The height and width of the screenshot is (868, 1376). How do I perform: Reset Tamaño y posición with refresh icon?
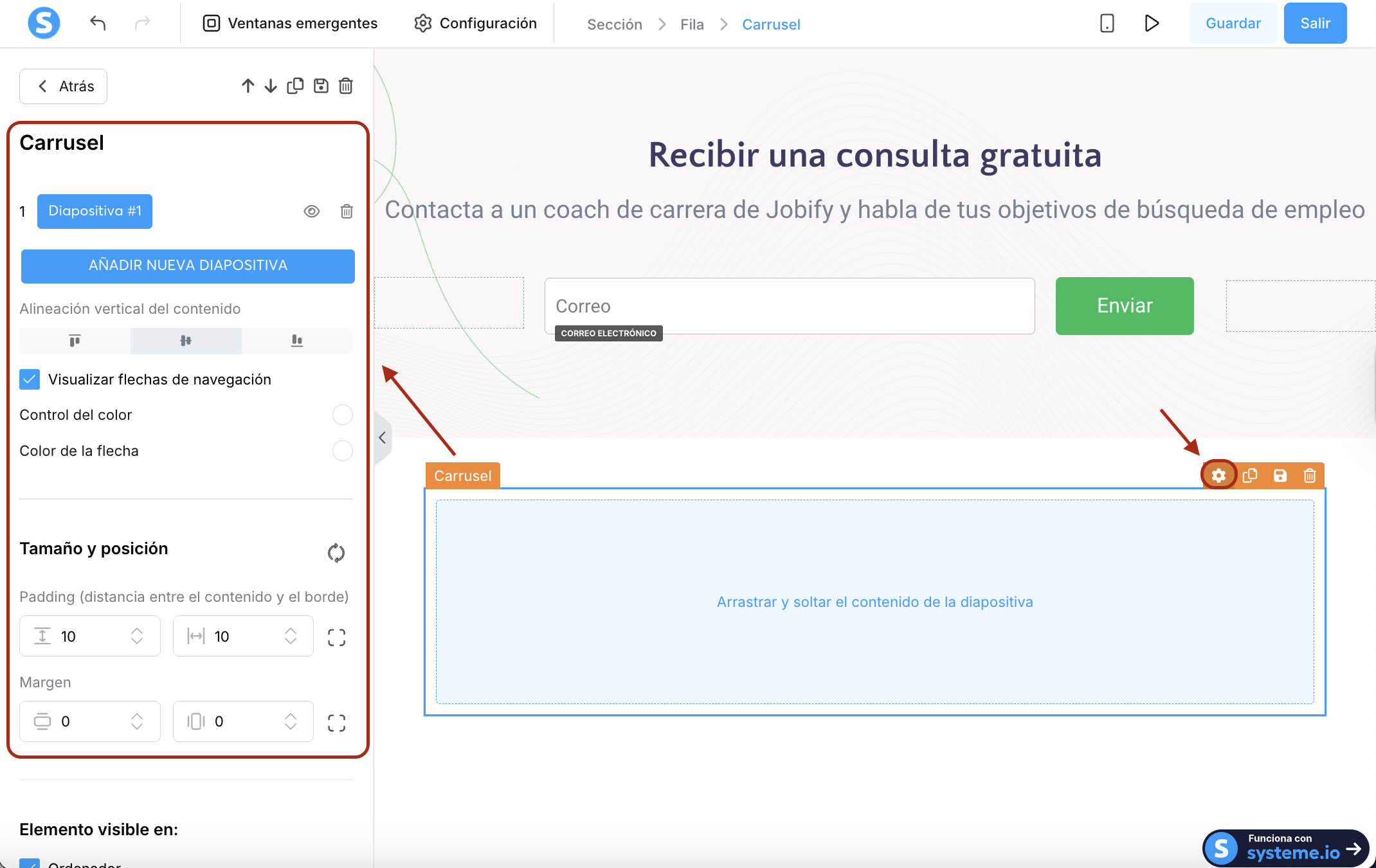(336, 552)
